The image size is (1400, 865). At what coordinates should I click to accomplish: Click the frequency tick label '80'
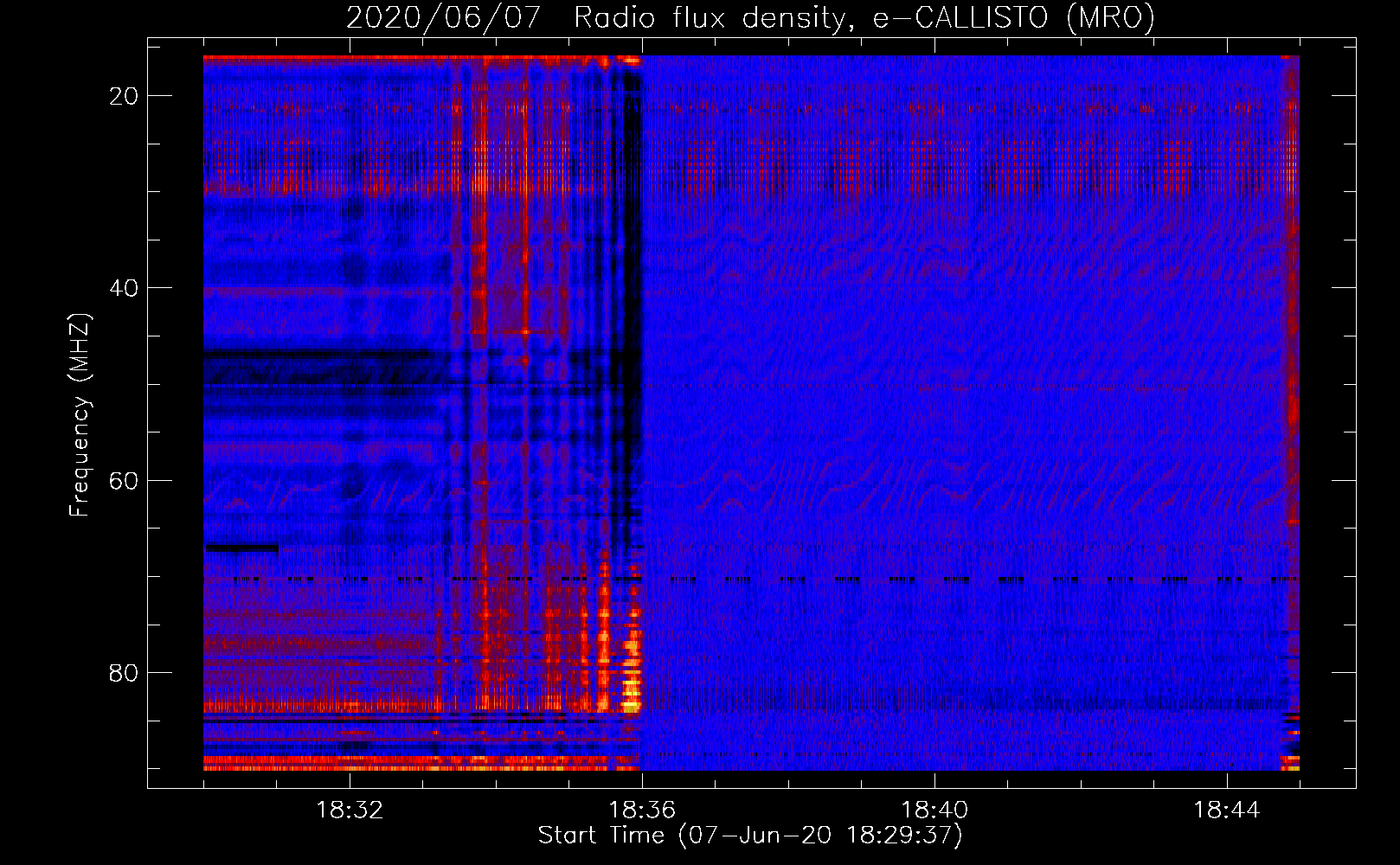point(124,672)
